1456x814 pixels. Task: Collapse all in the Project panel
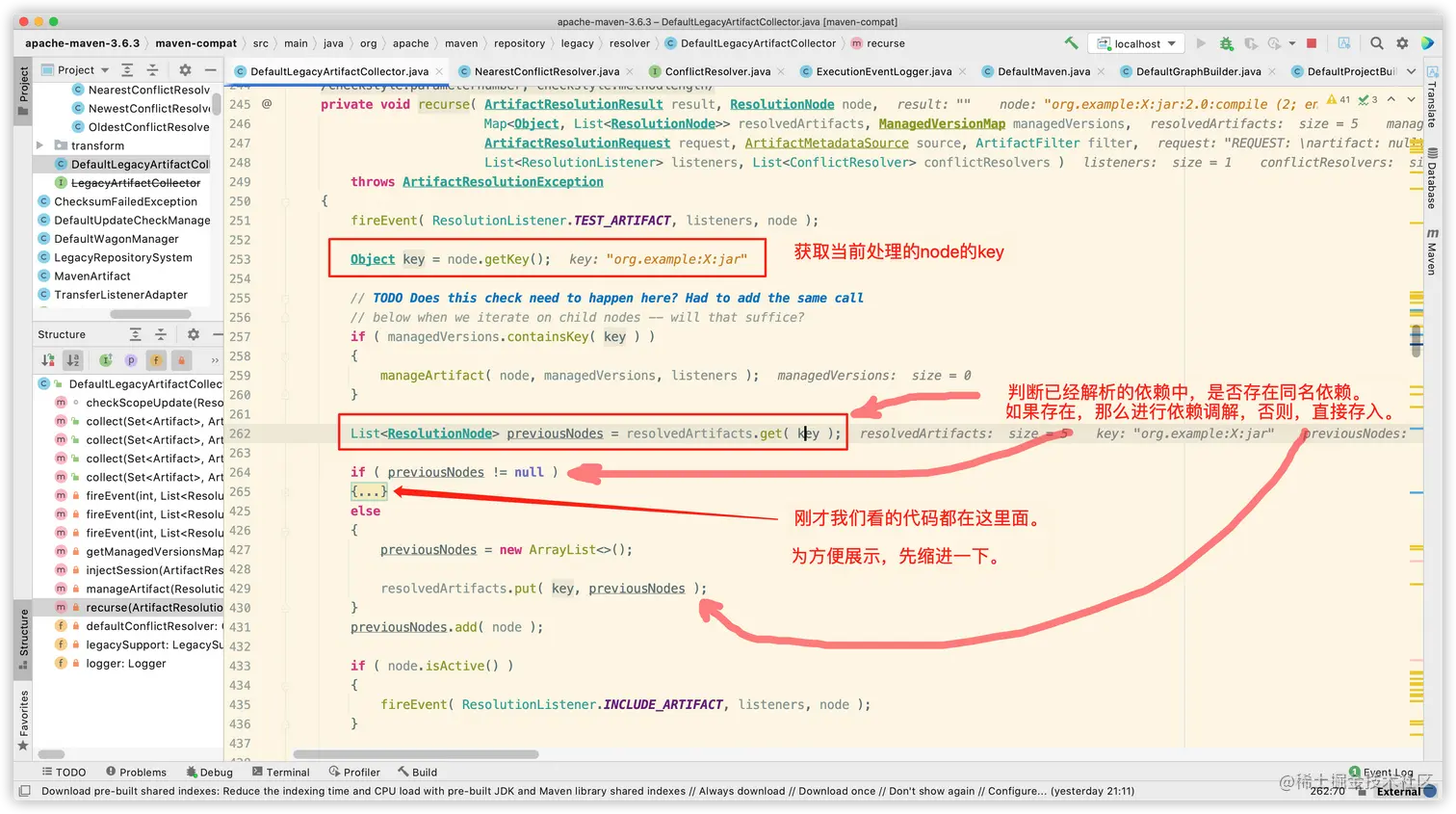(x=152, y=70)
